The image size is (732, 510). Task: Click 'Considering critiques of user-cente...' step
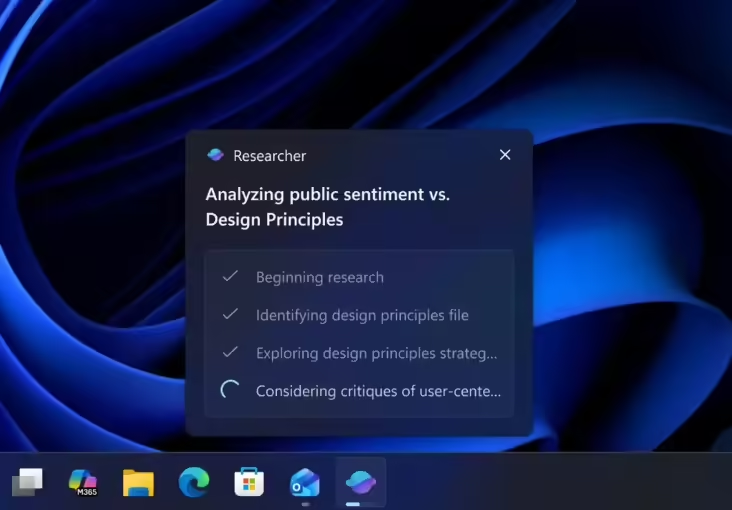(379, 391)
